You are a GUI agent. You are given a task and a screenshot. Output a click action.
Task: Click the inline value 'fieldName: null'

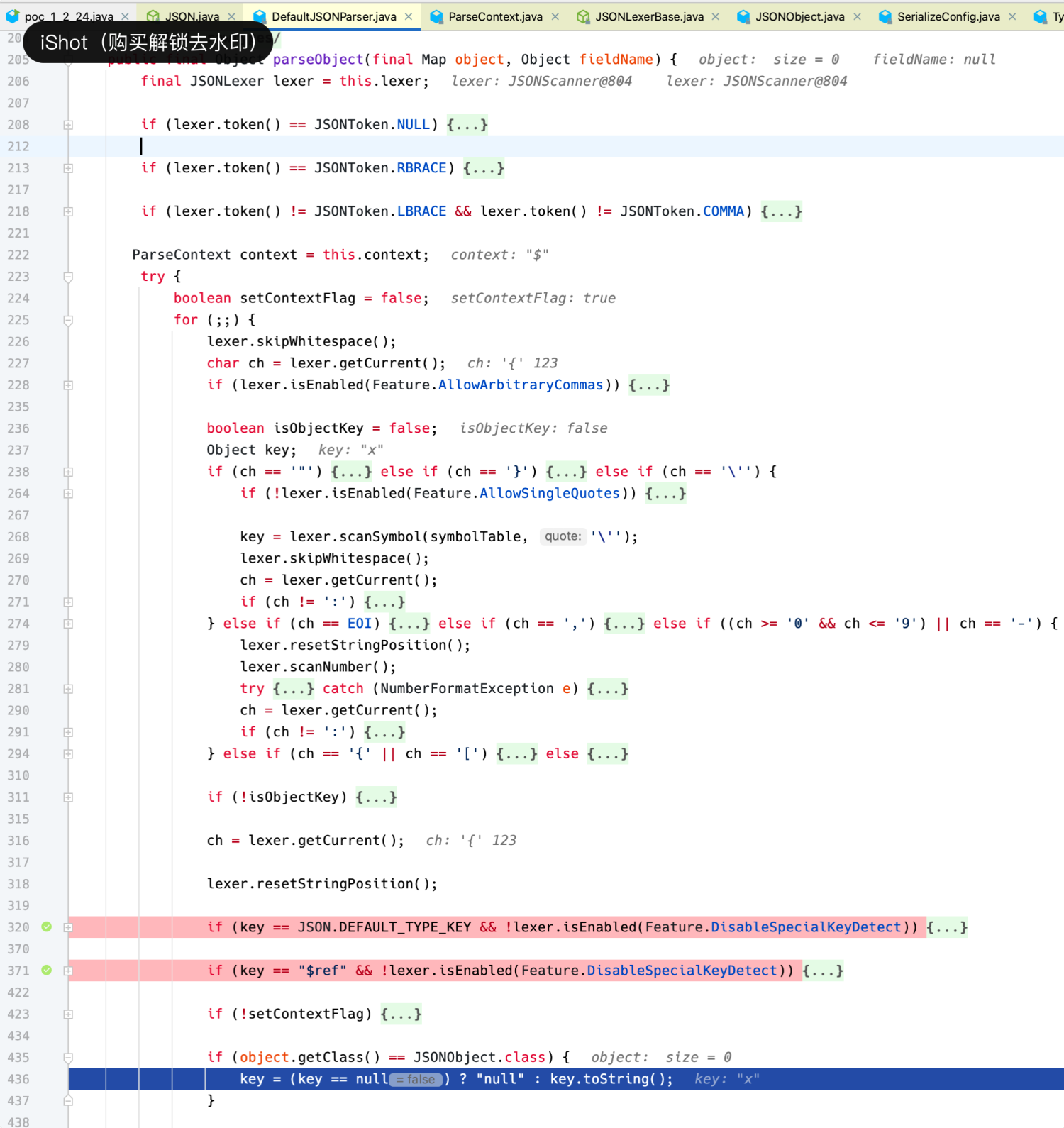pos(934,60)
